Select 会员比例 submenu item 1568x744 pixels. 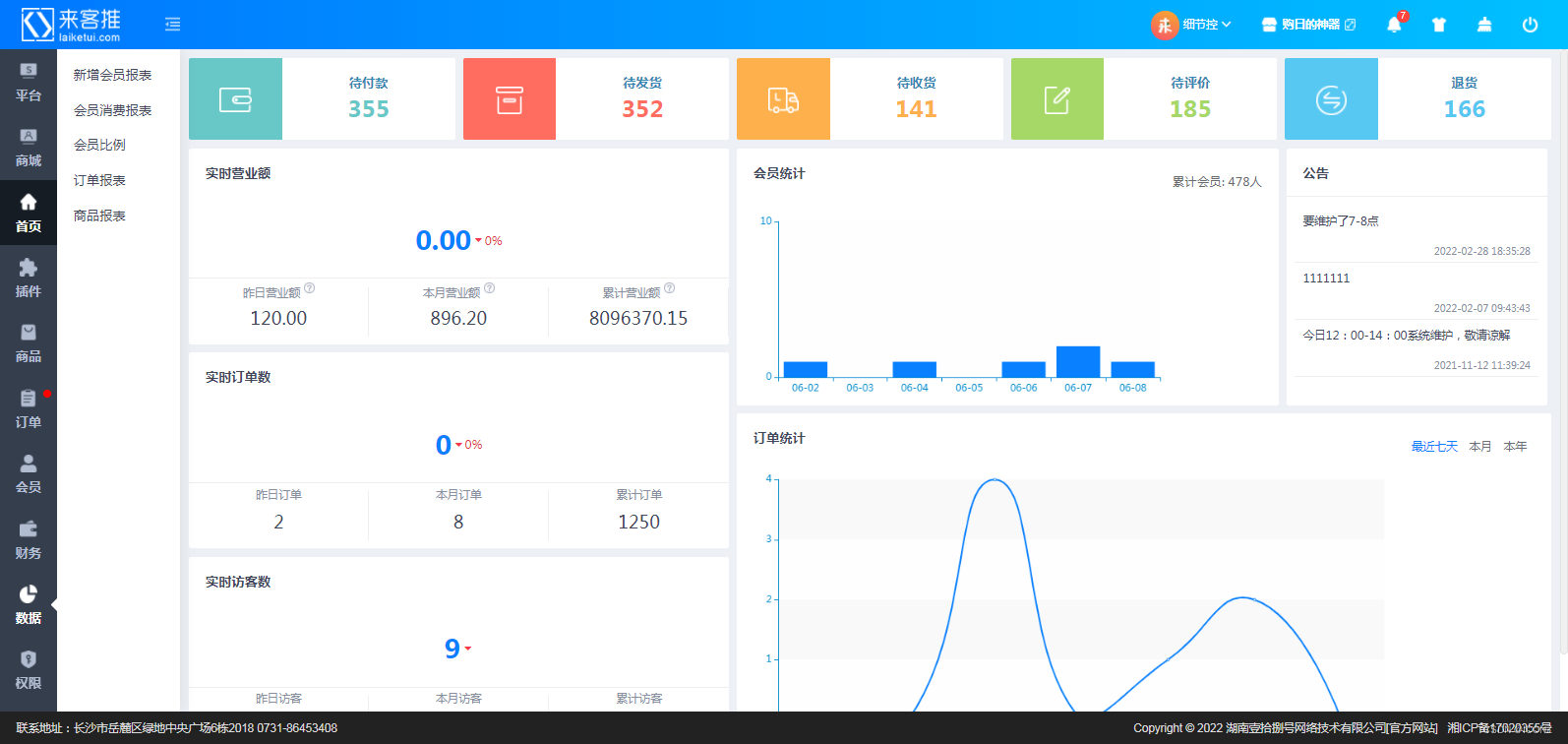99,145
